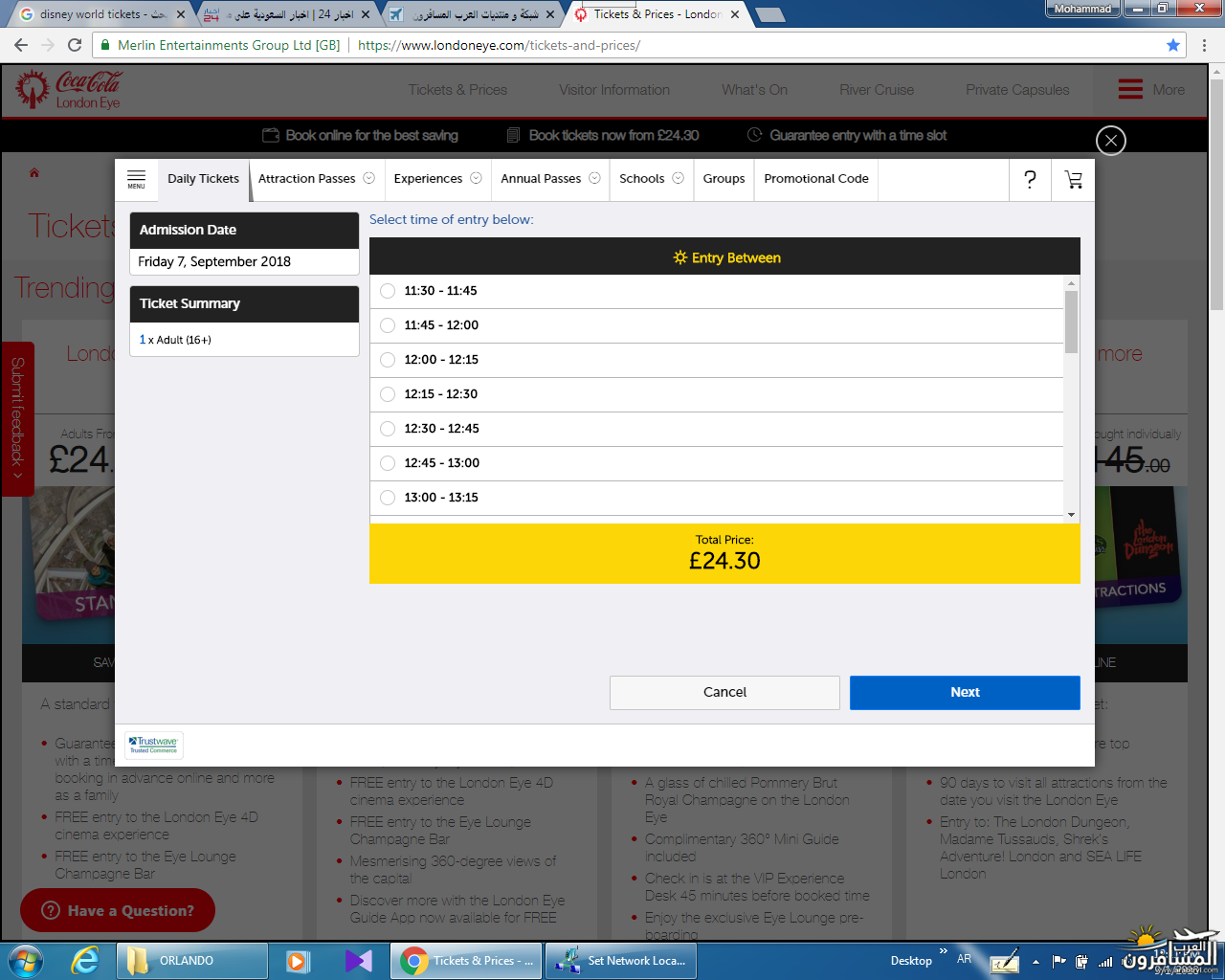Go forward in browser history
Image resolution: width=1225 pixels, height=980 pixels.
click(48, 45)
